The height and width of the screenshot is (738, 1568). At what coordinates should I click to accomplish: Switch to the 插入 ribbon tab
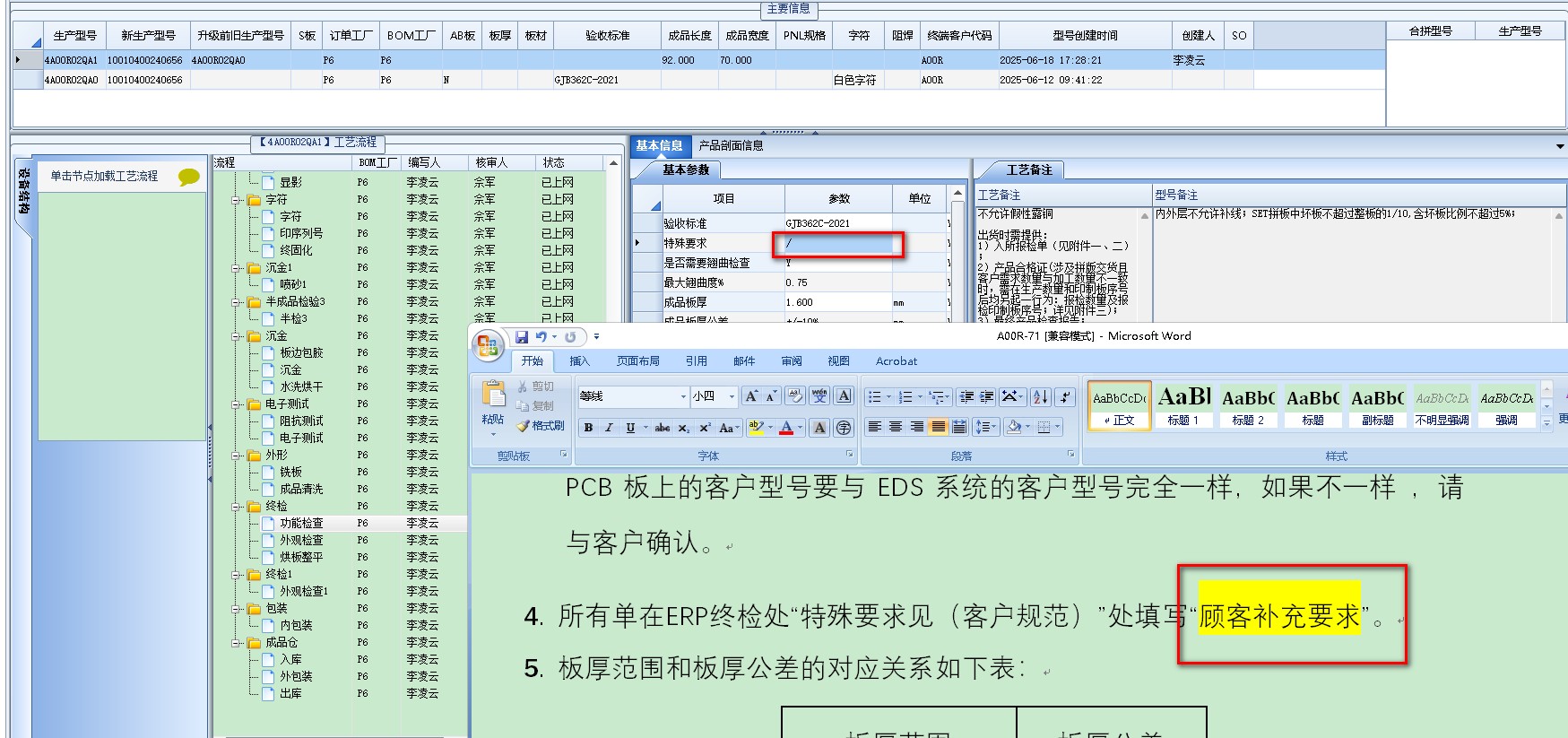coord(580,361)
